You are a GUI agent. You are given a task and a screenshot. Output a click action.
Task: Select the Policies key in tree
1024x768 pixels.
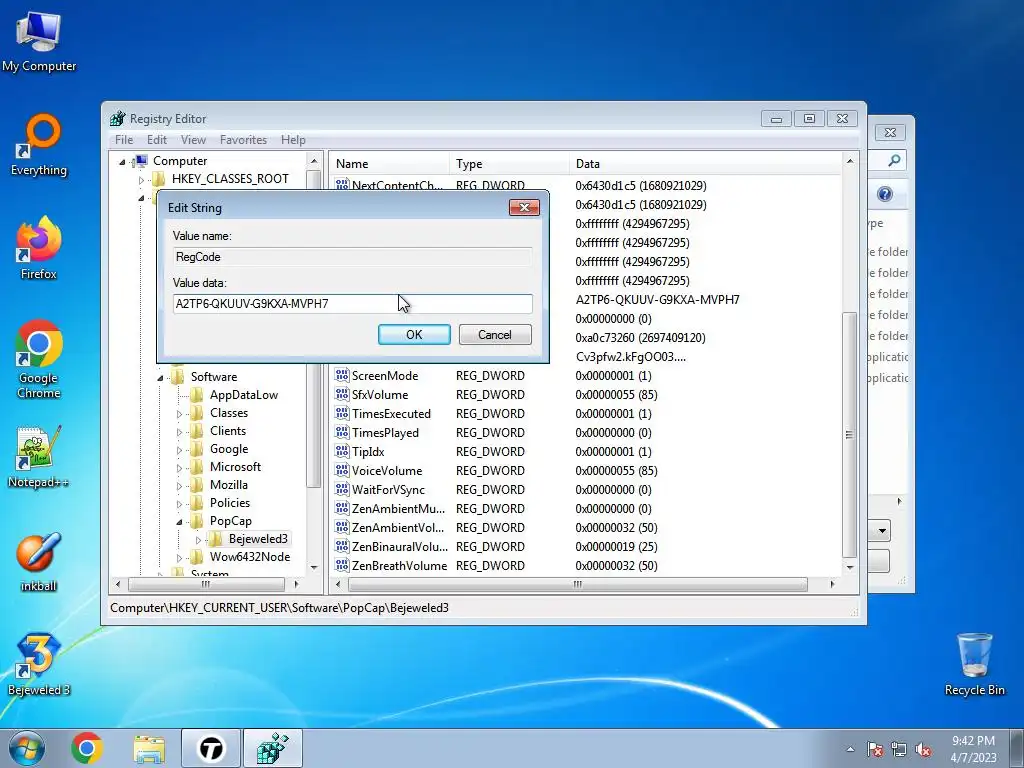pyautogui.click(x=230, y=503)
